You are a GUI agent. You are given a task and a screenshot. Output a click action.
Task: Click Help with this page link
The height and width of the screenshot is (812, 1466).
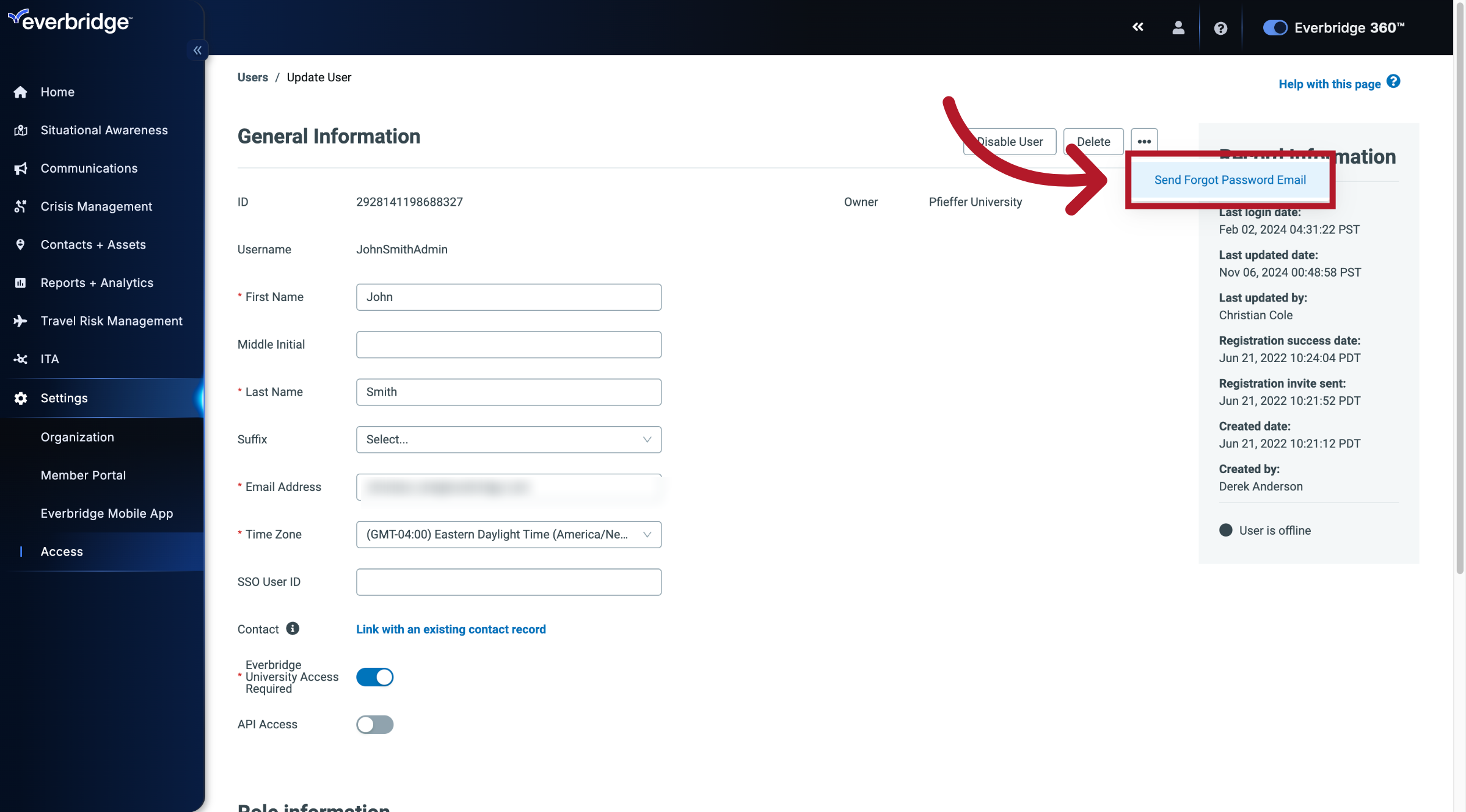[1330, 84]
